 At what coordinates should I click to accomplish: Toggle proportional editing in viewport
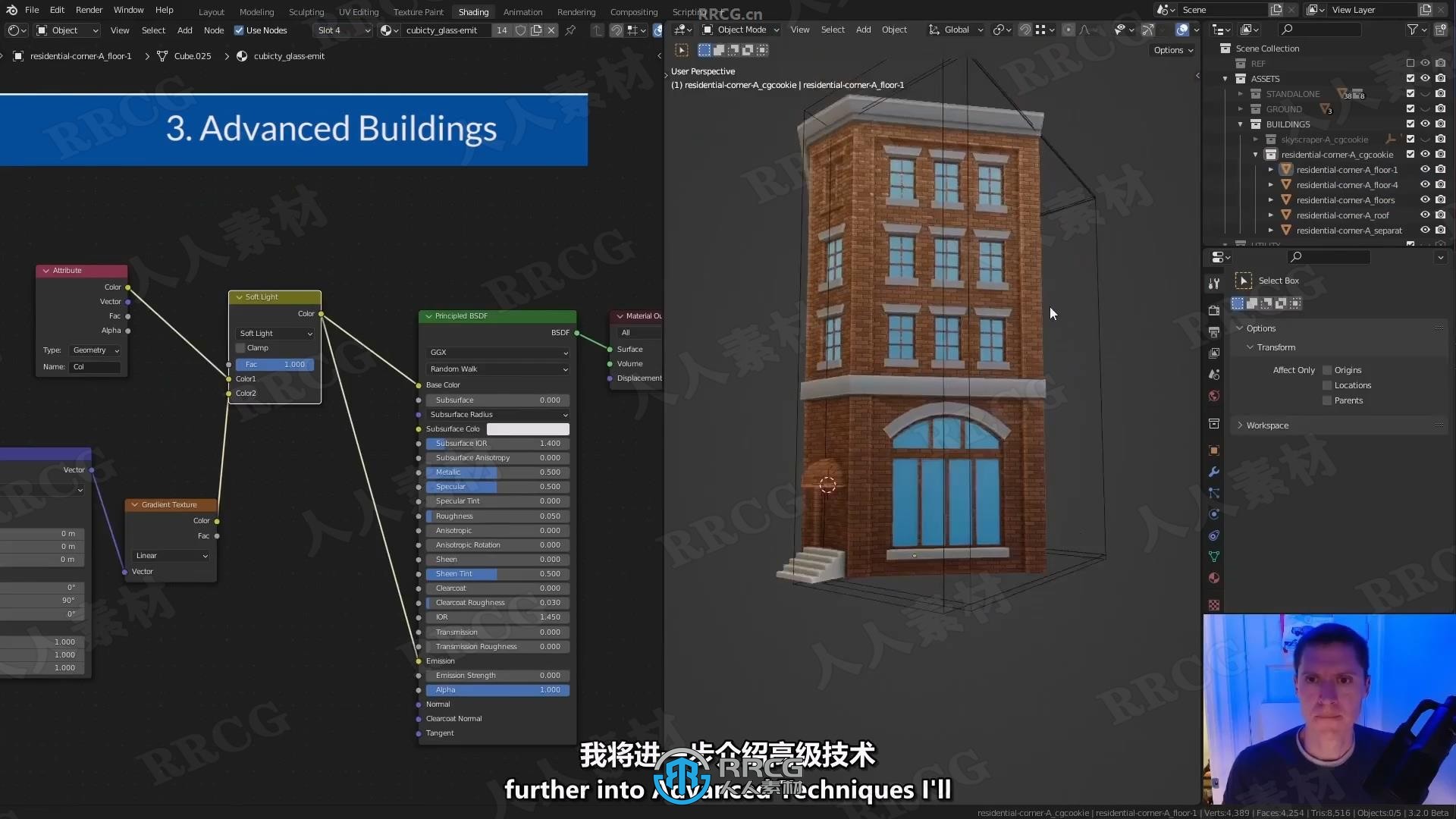click(1068, 30)
